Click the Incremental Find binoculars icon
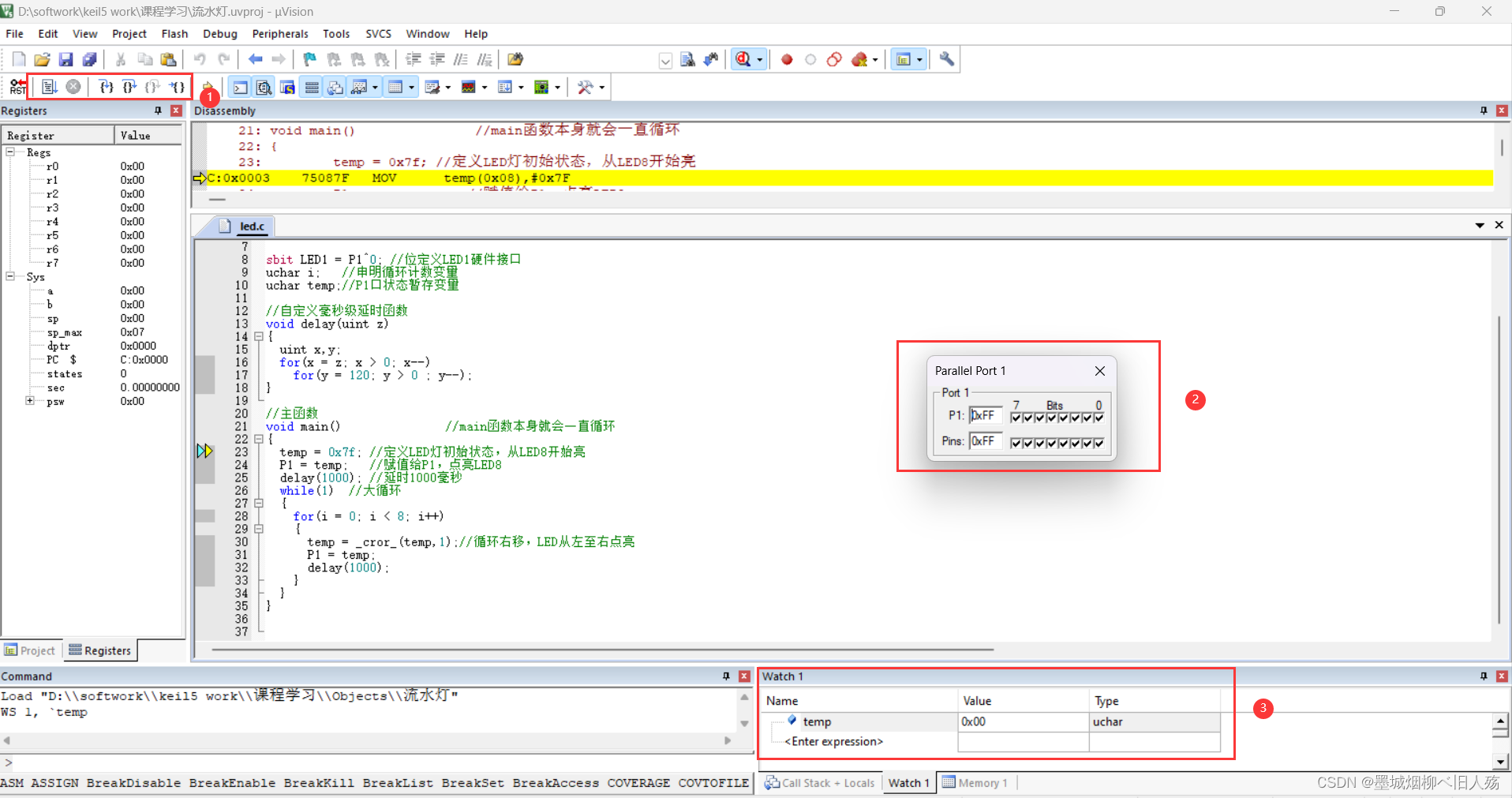This screenshot has width=1512, height=798. [x=710, y=59]
